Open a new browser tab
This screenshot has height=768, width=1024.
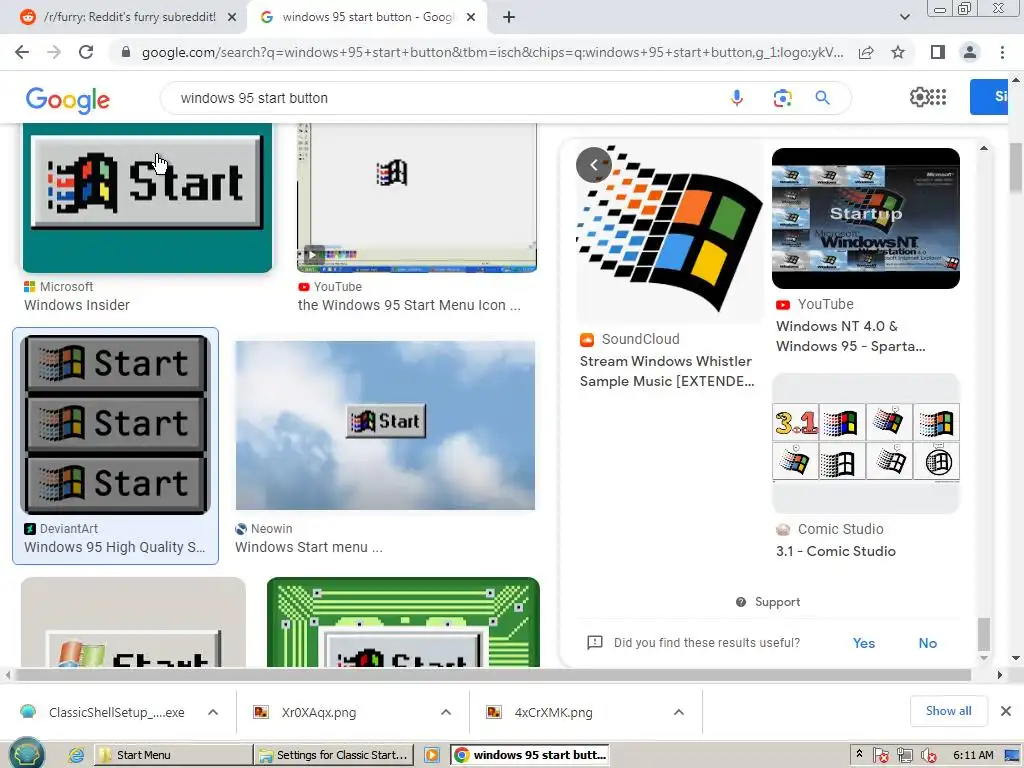[509, 17]
